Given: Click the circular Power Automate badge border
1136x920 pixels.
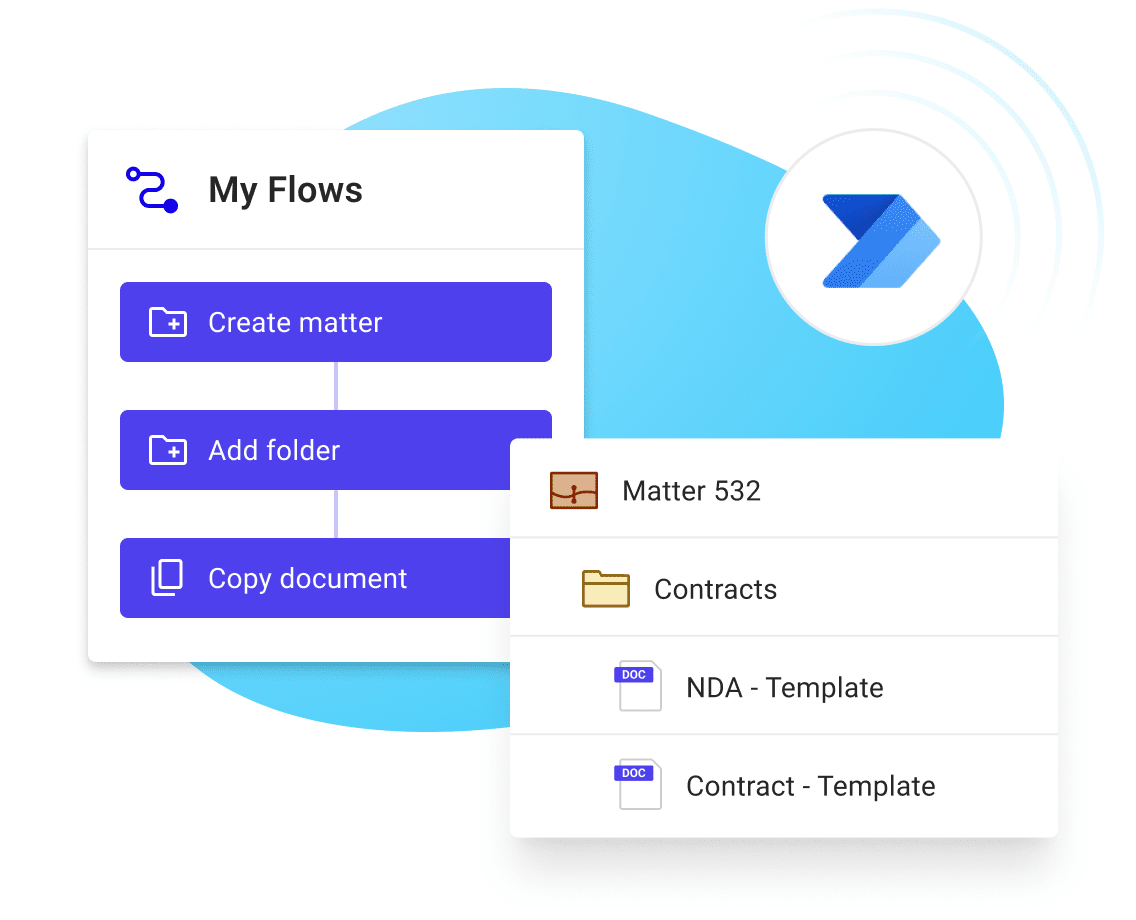Looking at the screenshot, I should 874,133.
